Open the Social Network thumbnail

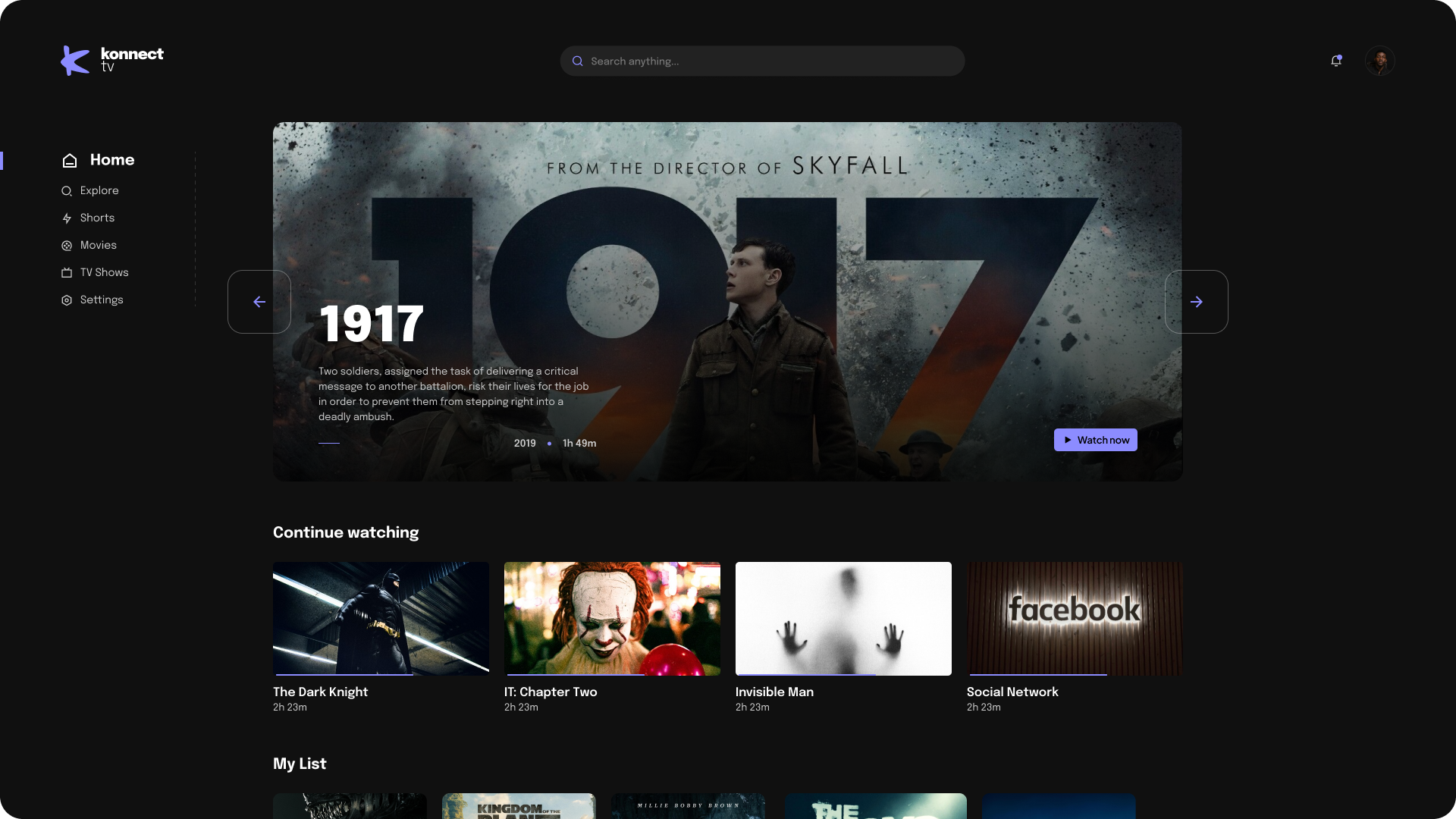click(x=1074, y=618)
